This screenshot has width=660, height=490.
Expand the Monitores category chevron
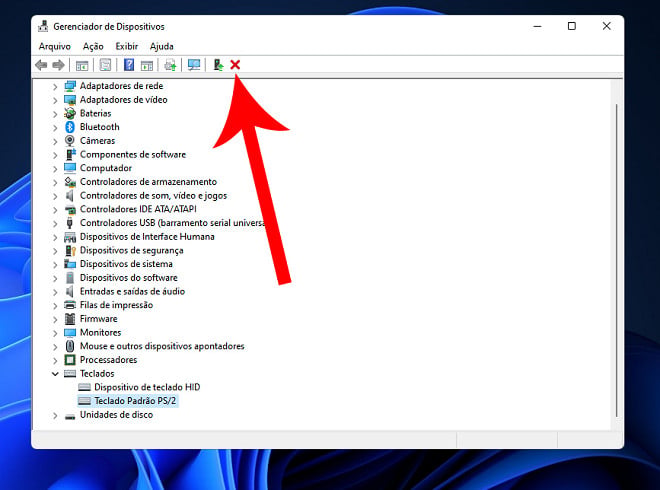[x=55, y=333]
